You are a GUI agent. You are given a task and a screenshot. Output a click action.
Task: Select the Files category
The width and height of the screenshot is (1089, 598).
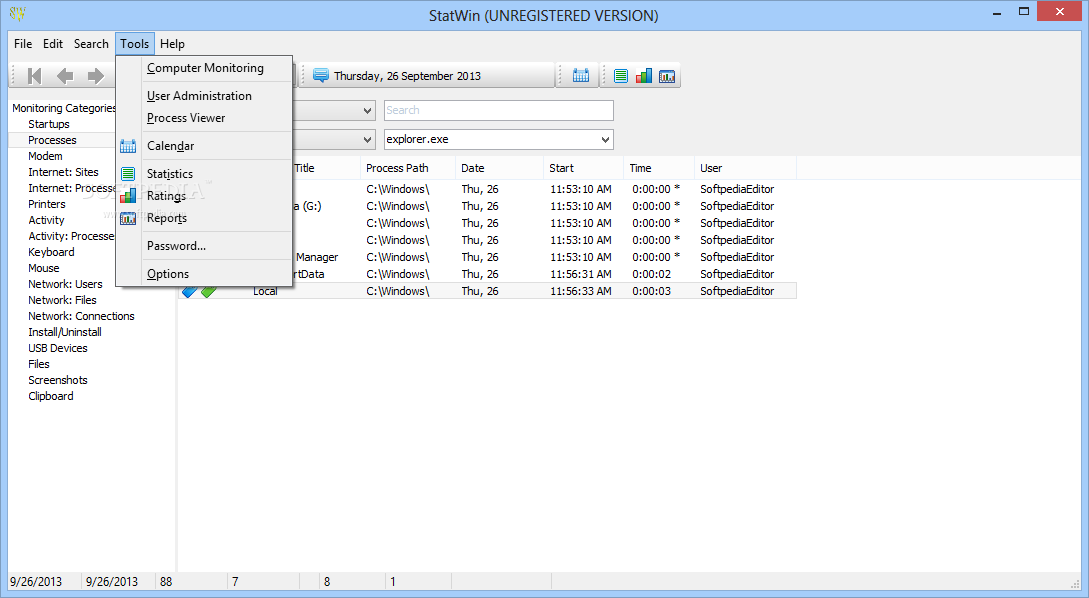coord(39,364)
